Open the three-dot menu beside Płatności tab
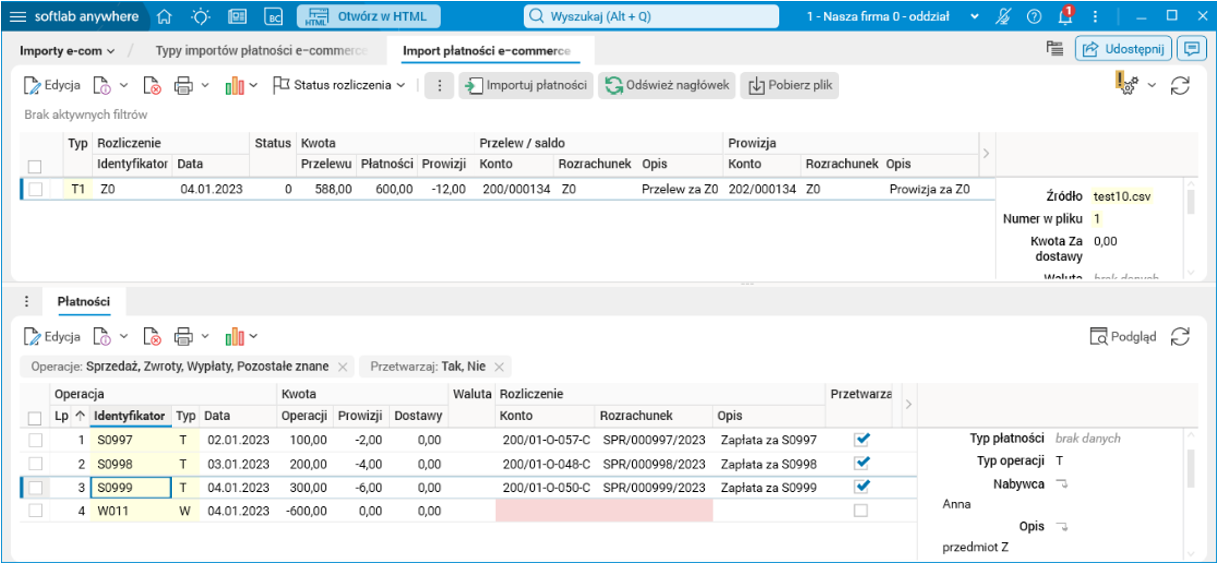The height and width of the screenshot is (563, 1218). [x=27, y=300]
